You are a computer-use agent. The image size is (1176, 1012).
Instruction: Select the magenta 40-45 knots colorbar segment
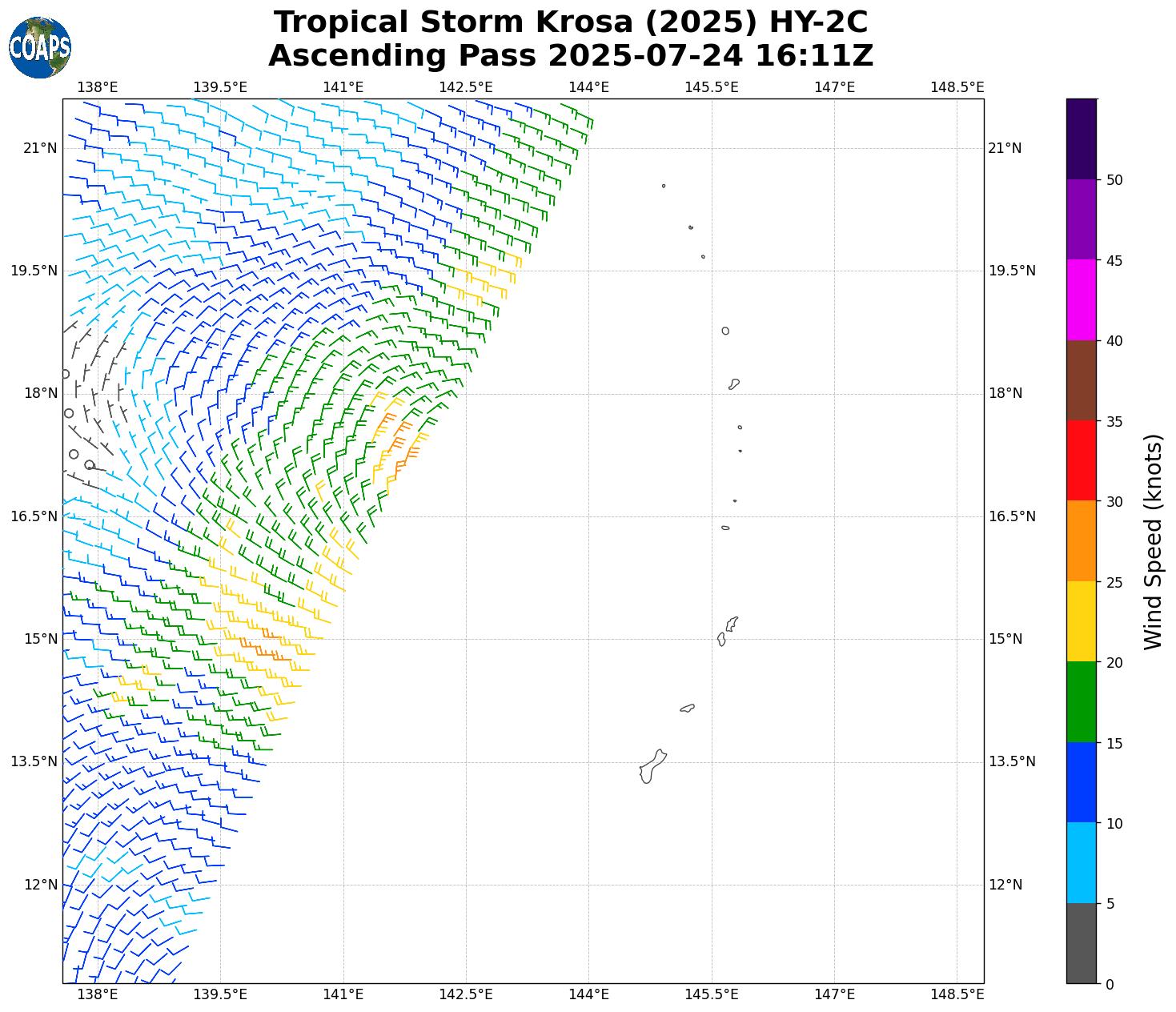1081,299
